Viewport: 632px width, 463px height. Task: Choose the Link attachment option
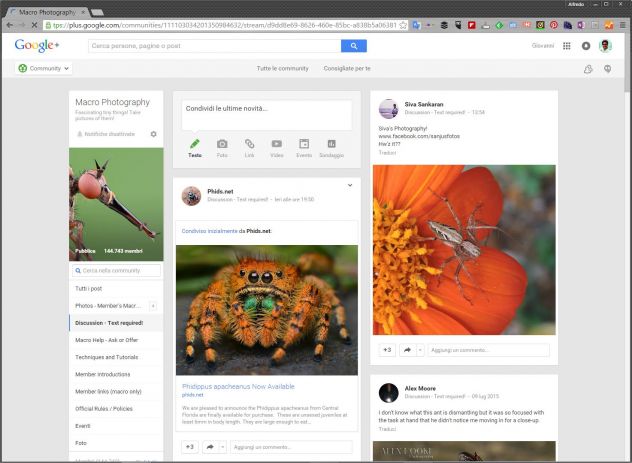249,145
